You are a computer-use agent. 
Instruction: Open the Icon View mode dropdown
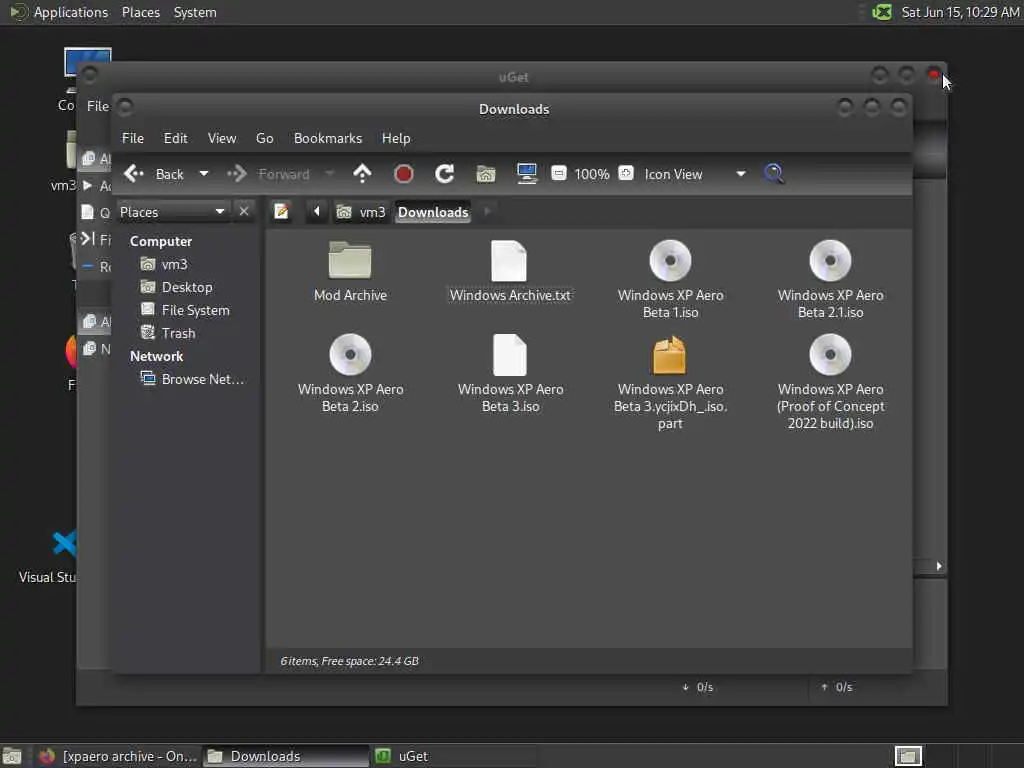click(695, 174)
